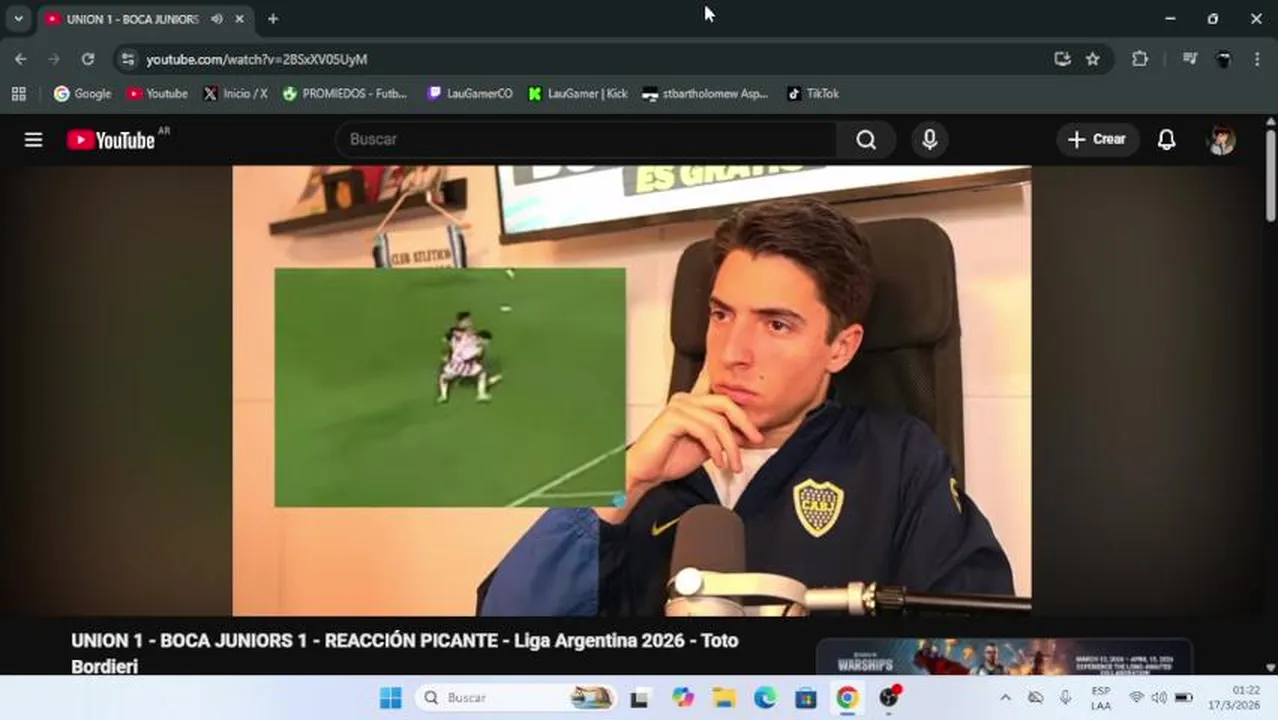The image size is (1278, 720).
Task: Open the TikTok bookmark
Action: pos(812,94)
